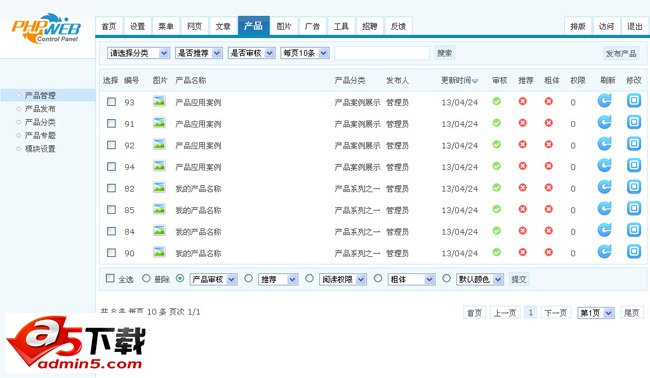Check the checkbox for product 94
The image size is (650, 378).
tap(111, 166)
